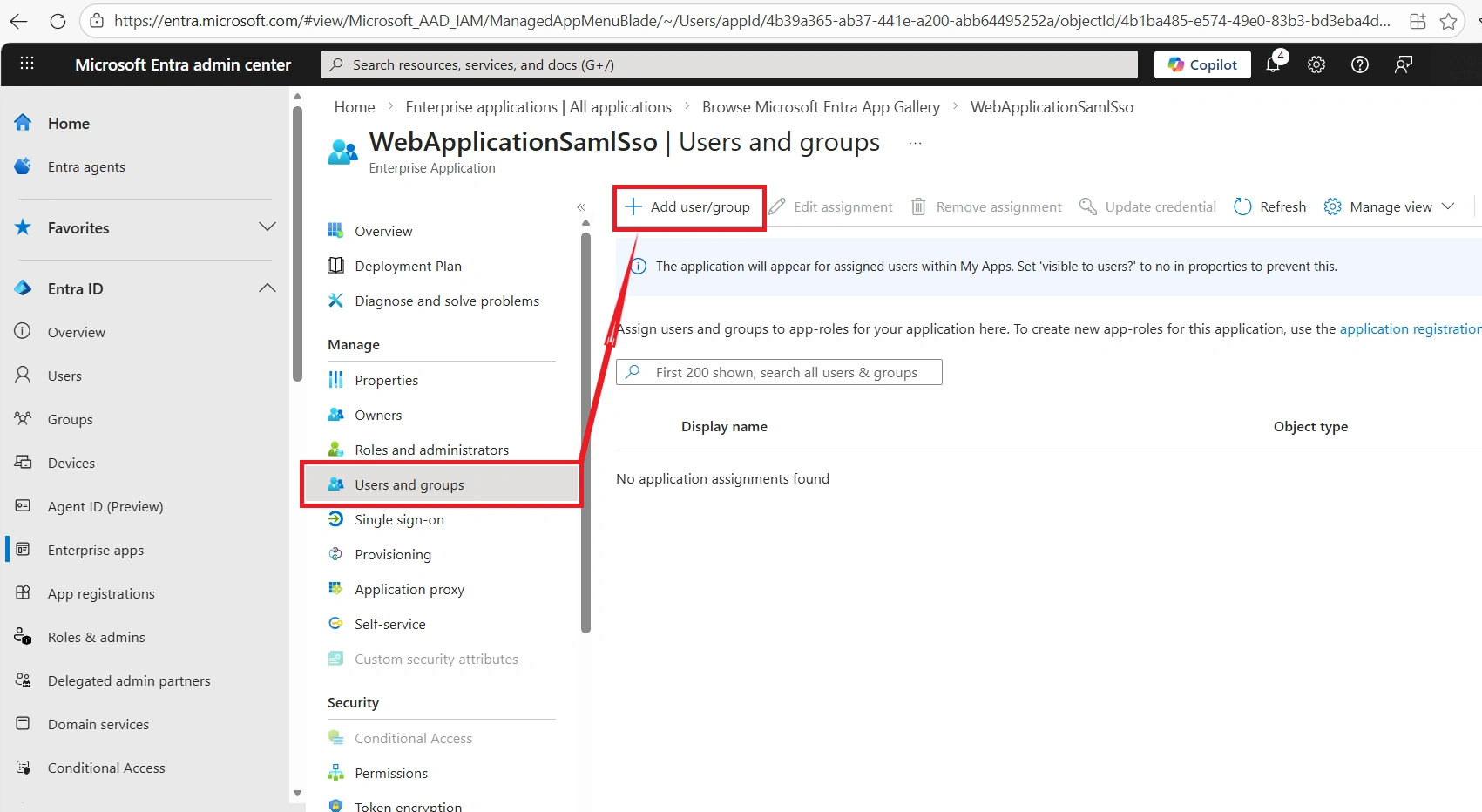Open the application Overview blade
This screenshot has width=1482, height=812.
point(383,231)
